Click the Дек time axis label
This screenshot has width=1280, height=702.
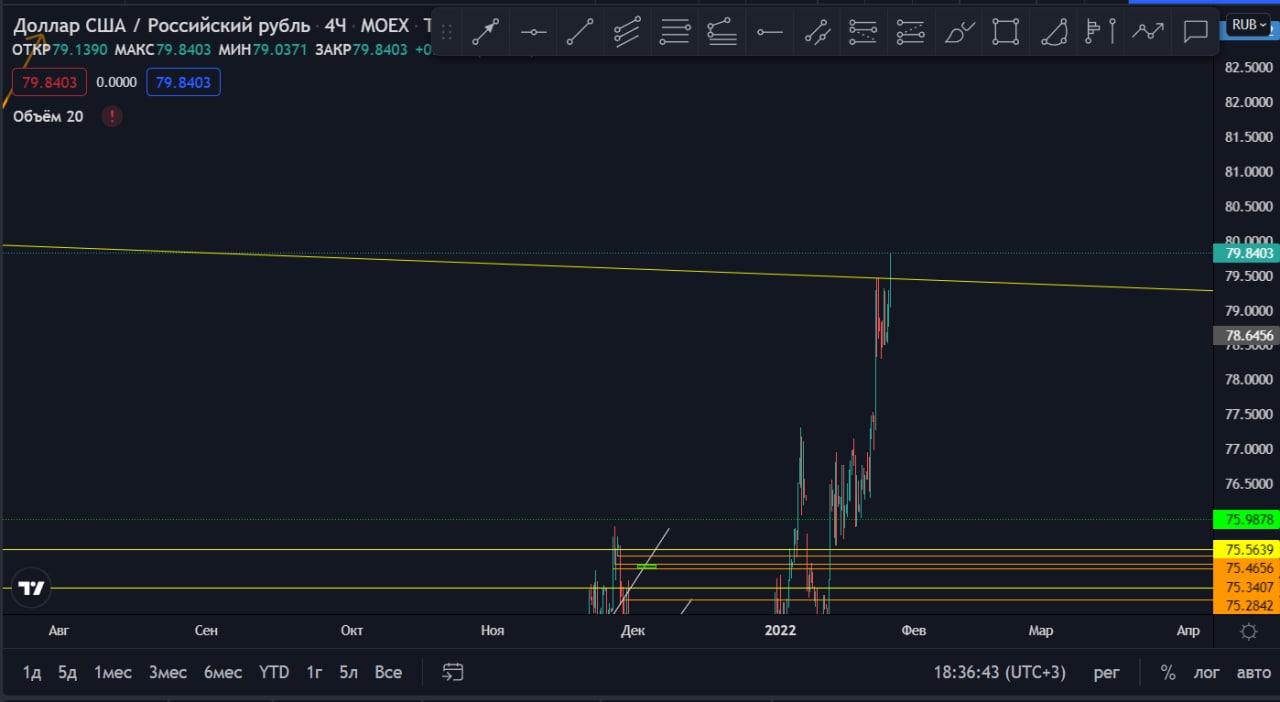tap(633, 630)
